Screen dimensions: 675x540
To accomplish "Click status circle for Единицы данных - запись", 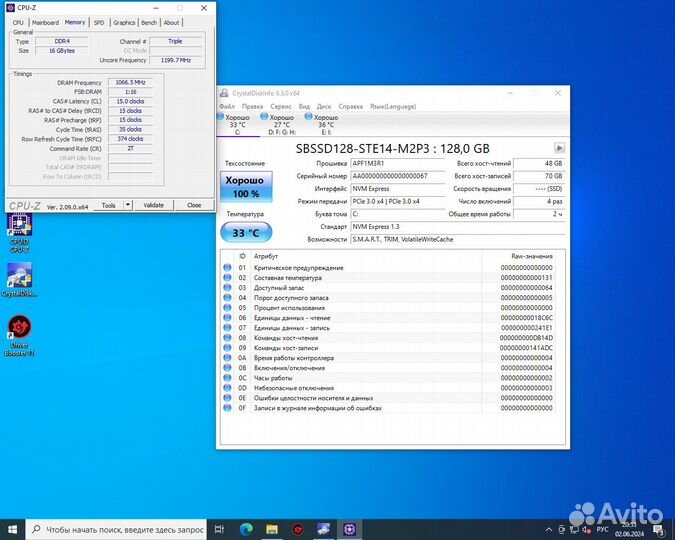I will pos(227,327).
